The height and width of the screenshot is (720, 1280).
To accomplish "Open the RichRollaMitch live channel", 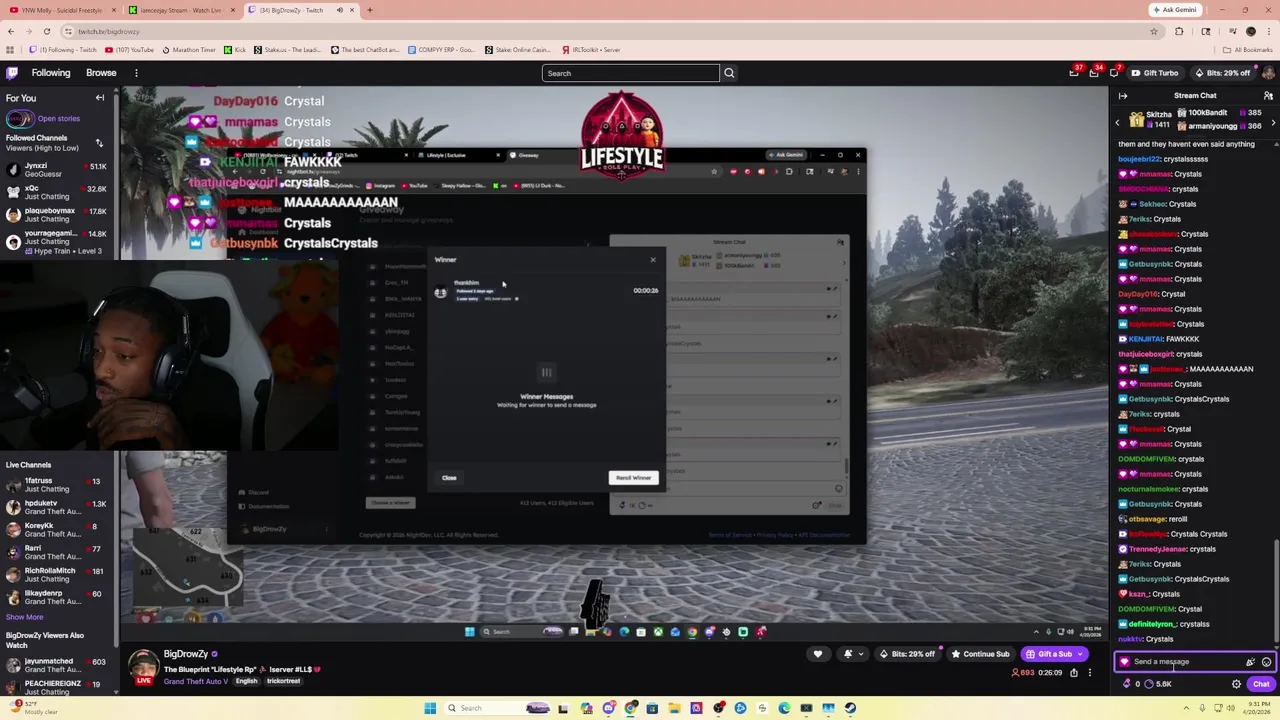I will (56, 575).
